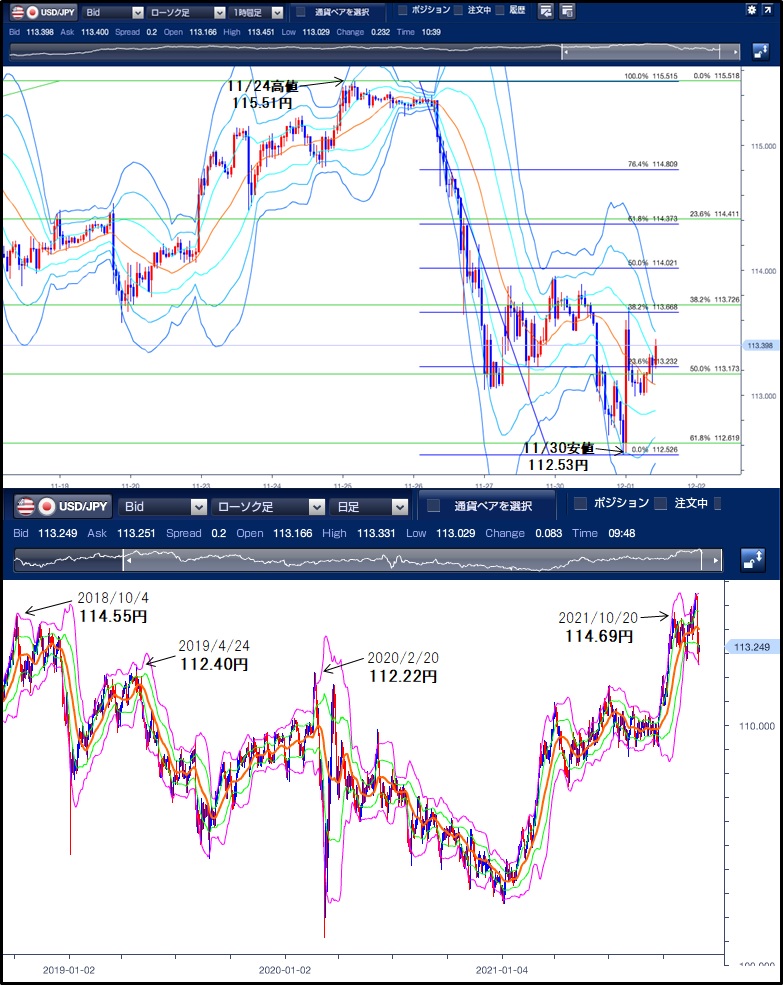Enable the ポジション checkbox in upper chart
Viewport: 783px width, 985px height.
coord(403,9)
